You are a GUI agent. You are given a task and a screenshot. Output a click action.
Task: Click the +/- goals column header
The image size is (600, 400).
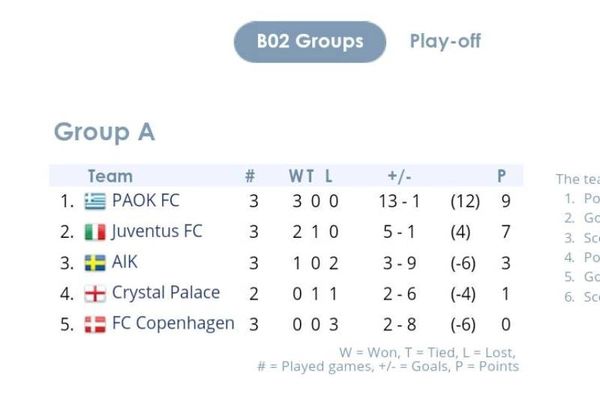399,176
